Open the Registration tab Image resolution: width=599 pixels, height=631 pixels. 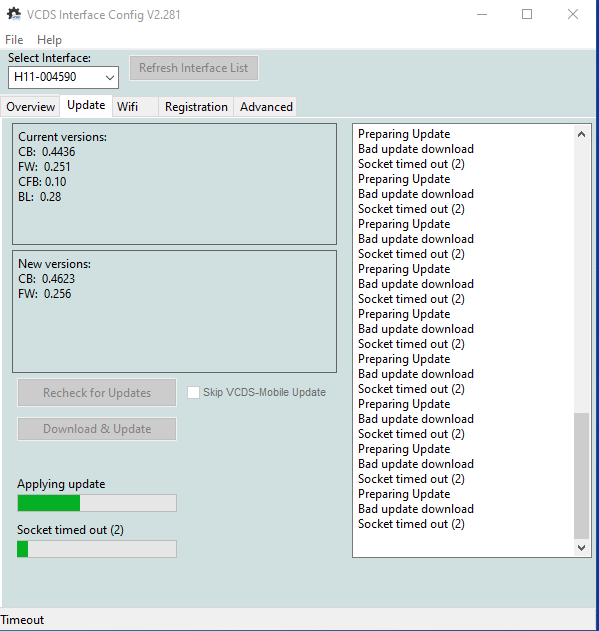click(196, 107)
